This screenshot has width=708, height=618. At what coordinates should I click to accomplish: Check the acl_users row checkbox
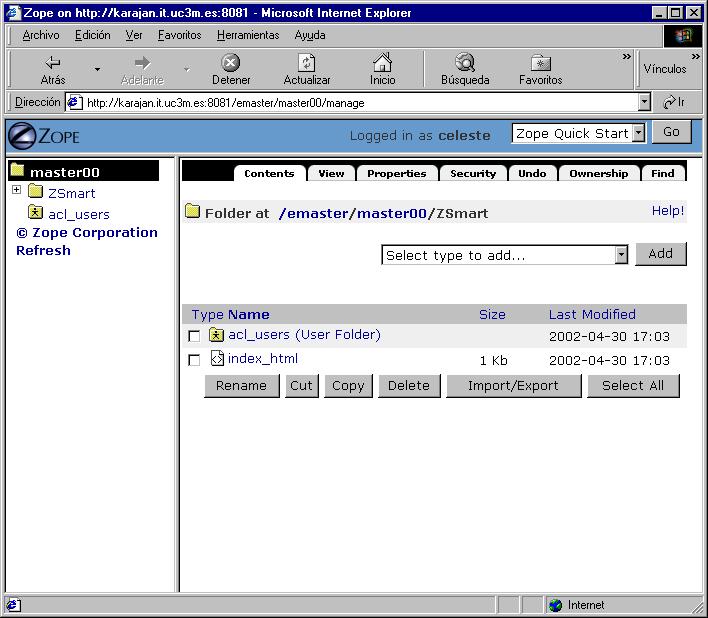pos(194,336)
